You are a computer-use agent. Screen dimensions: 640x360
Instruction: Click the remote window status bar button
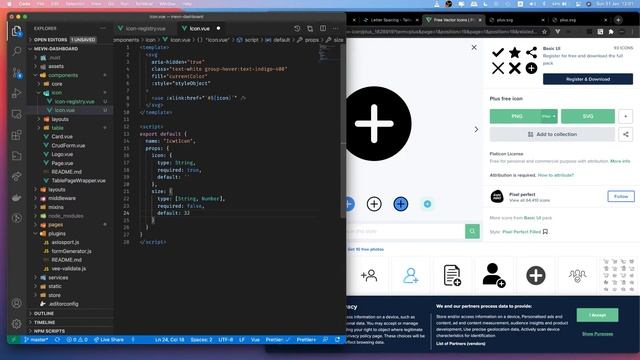coord(13,340)
